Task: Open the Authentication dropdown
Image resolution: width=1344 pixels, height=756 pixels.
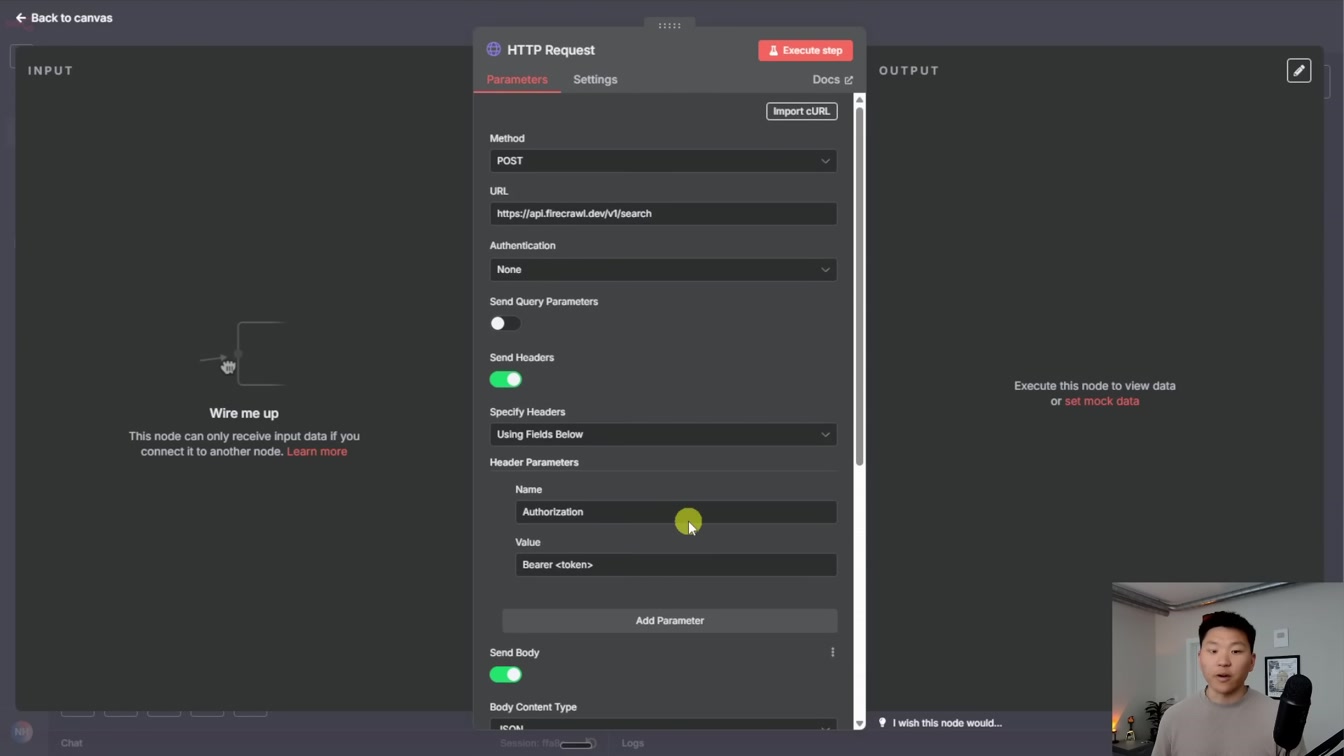Action: click(663, 270)
